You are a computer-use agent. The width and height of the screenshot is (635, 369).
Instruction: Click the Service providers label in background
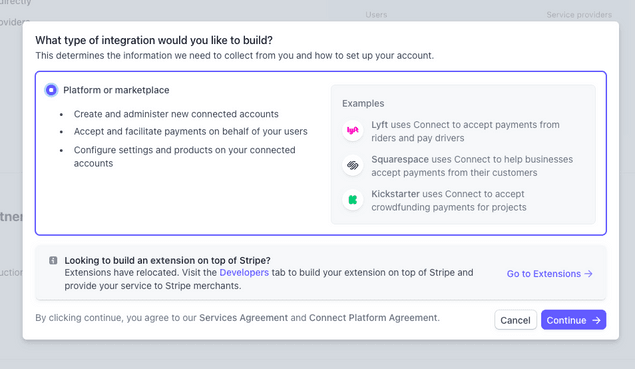tap(579, 15)
